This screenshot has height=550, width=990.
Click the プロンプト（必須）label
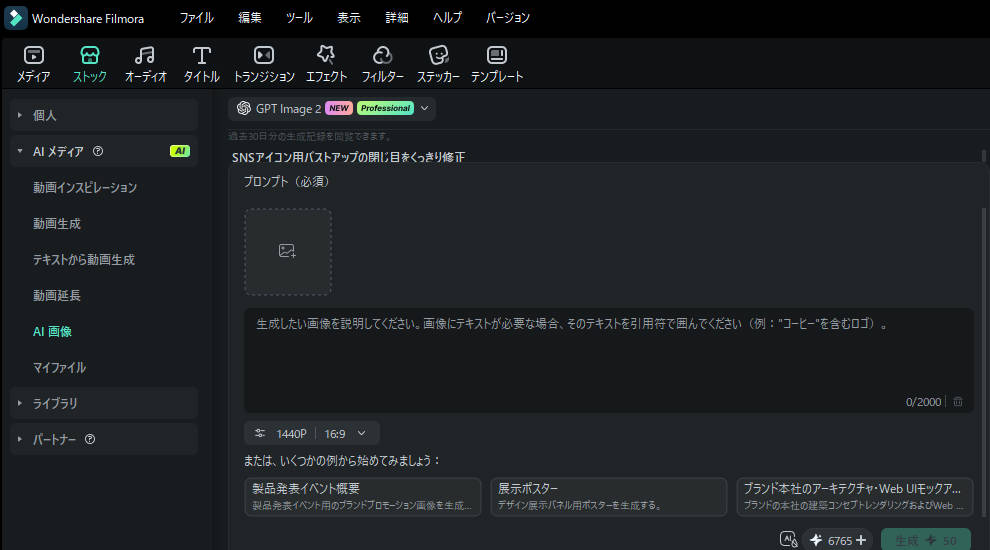287,182
